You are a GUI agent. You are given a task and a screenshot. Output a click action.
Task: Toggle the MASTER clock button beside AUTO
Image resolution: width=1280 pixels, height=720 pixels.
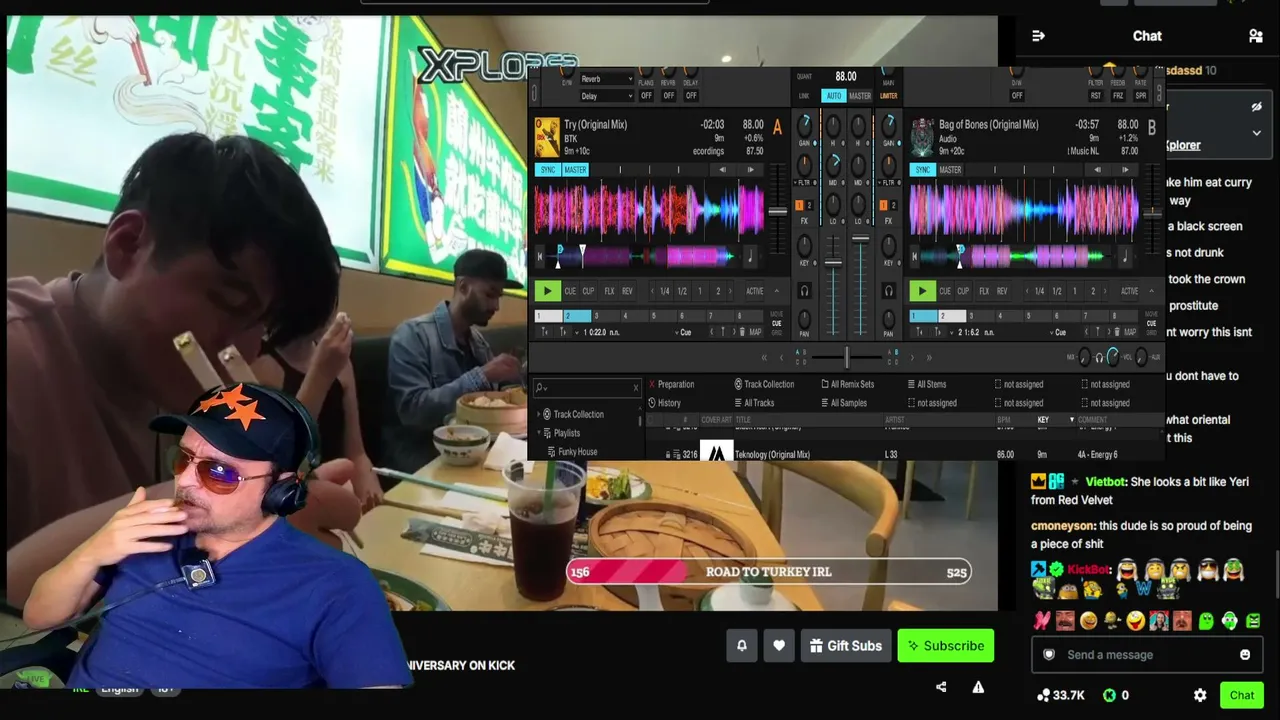coord(860,96)
